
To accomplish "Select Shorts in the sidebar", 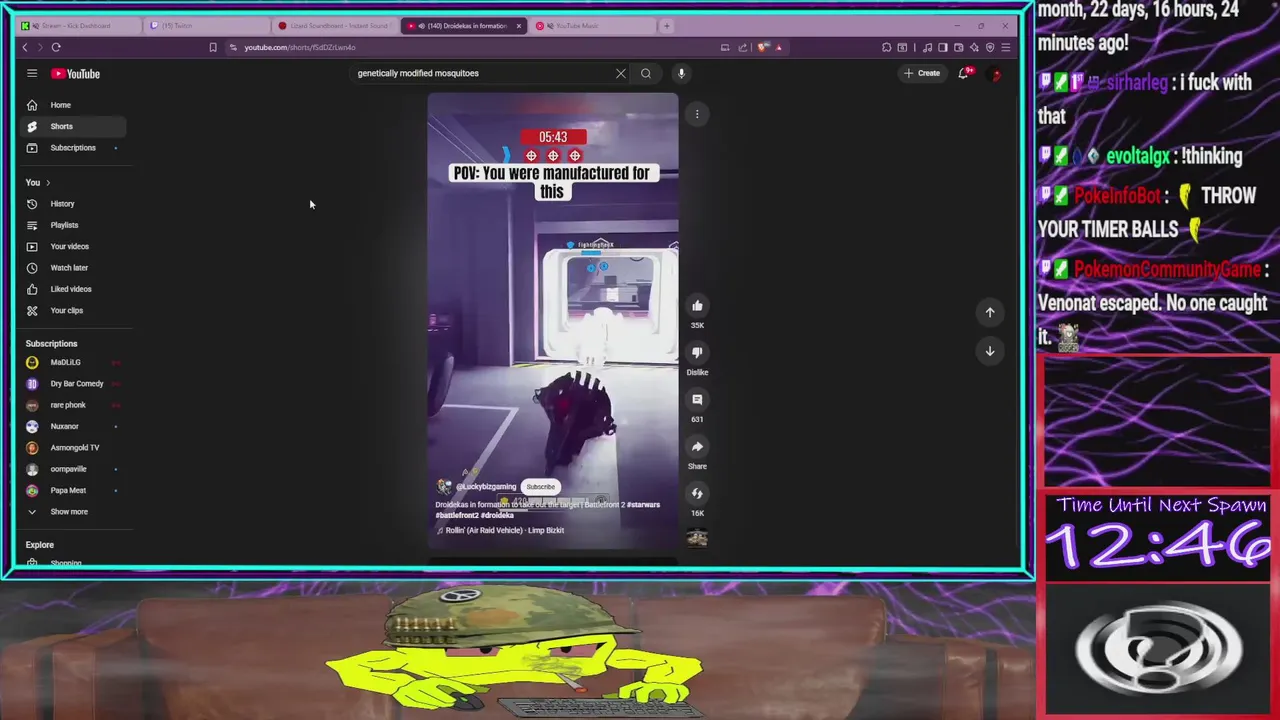I will coord(73,126).
